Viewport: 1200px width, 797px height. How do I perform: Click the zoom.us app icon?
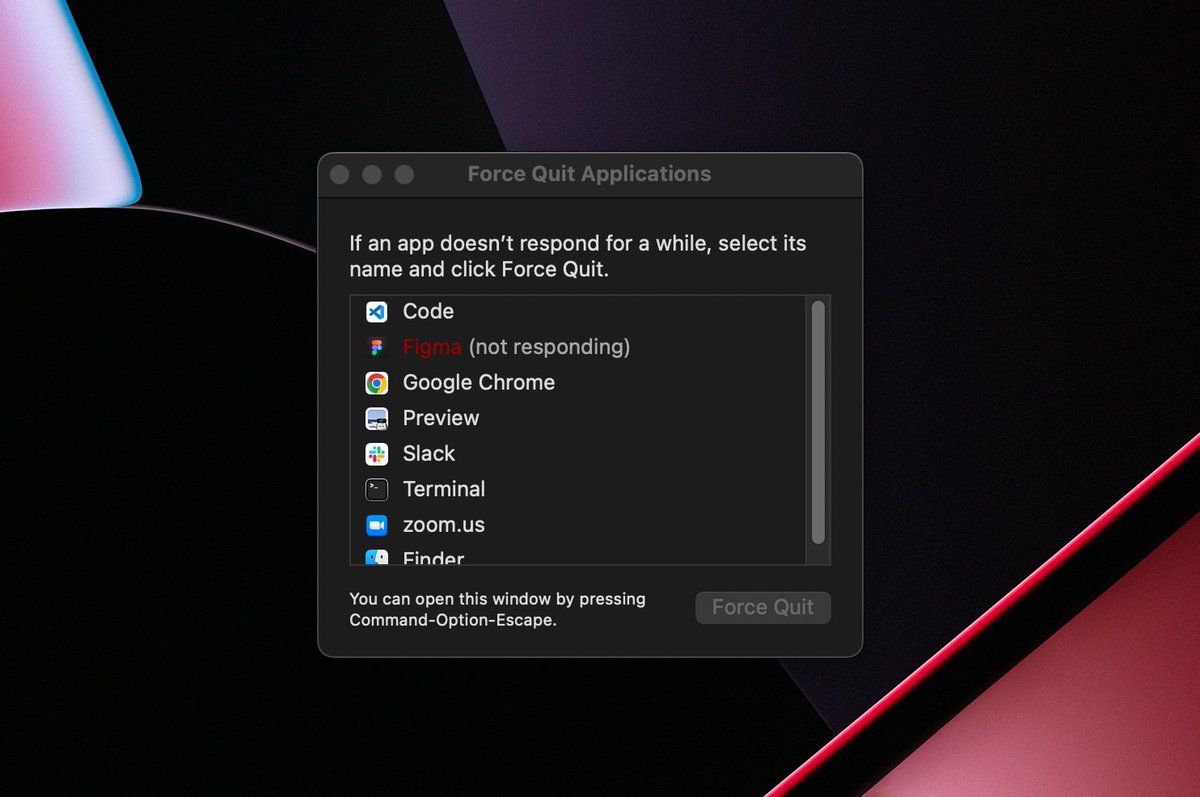click(x=376, y=525)
